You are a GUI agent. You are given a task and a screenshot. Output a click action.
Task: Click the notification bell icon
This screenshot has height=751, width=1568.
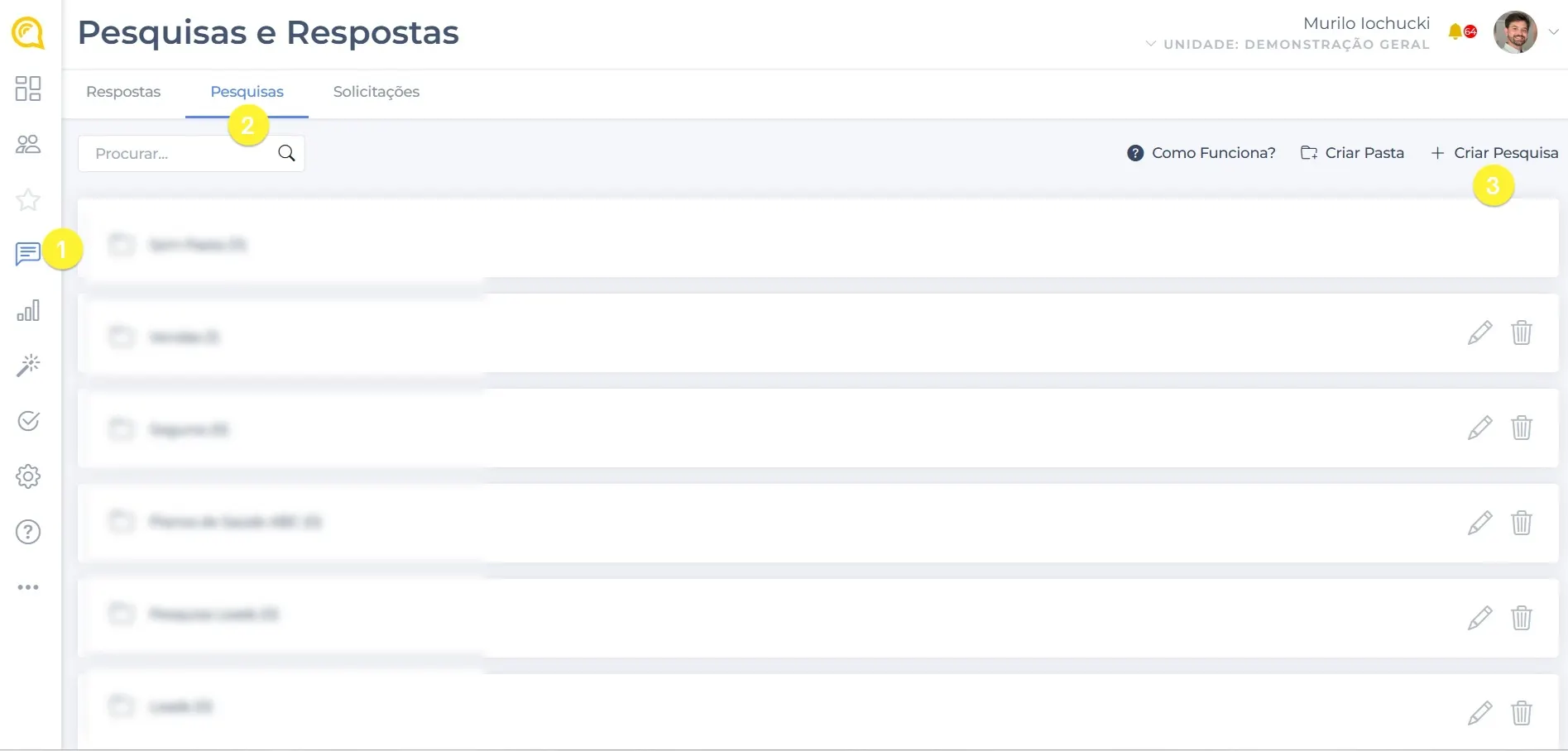pyautogui.click(x=1455, y=32)
